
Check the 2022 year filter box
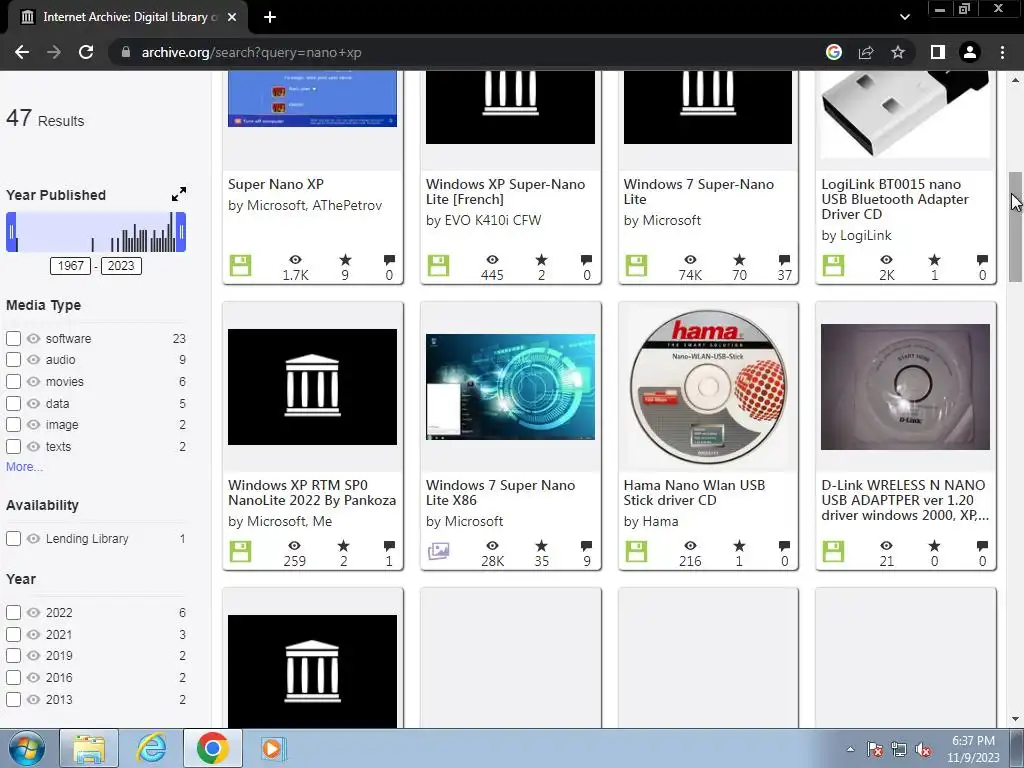click(13, 613)
